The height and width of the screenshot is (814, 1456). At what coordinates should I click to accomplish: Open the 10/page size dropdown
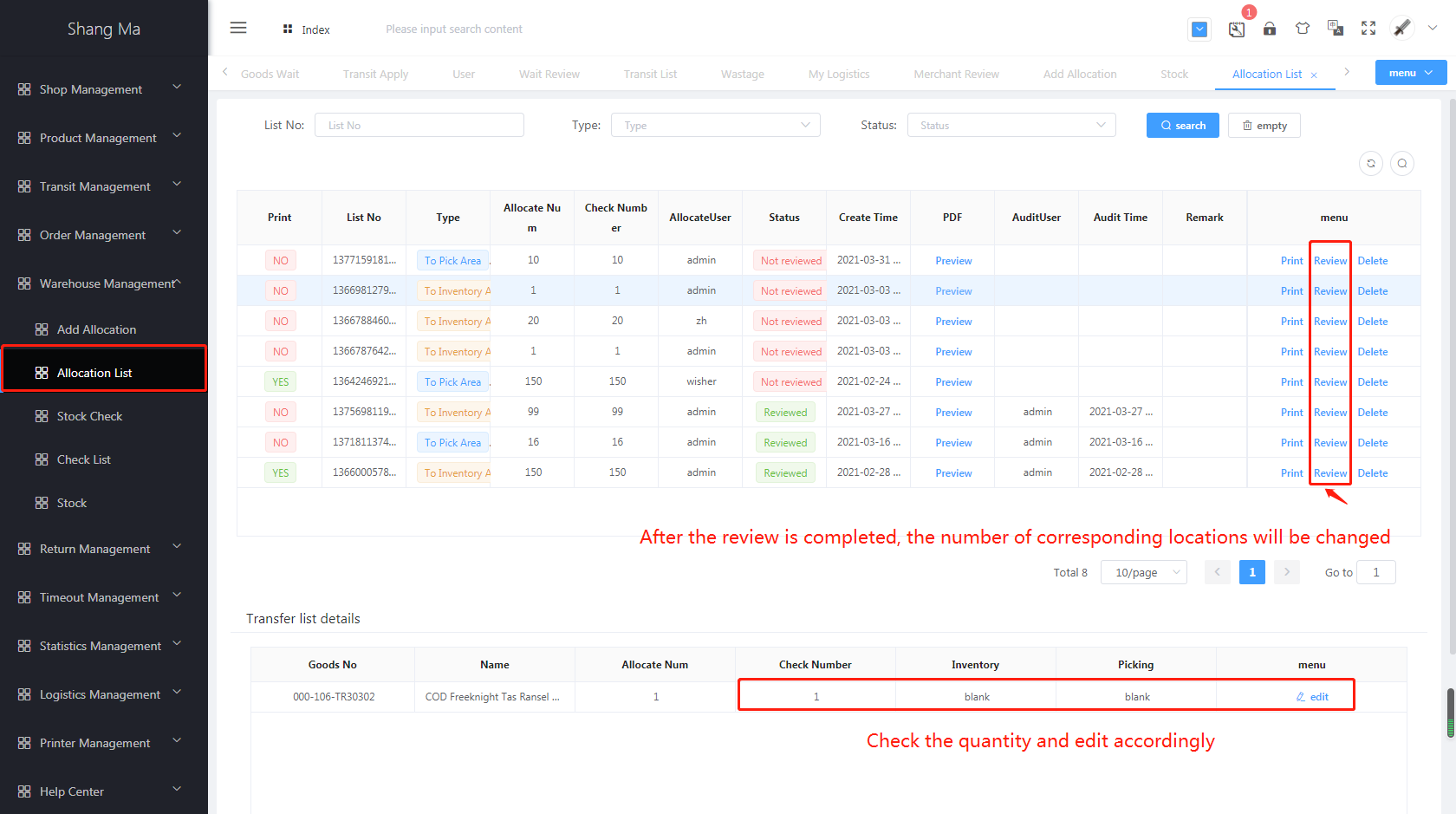click(x=1144, y=572)
